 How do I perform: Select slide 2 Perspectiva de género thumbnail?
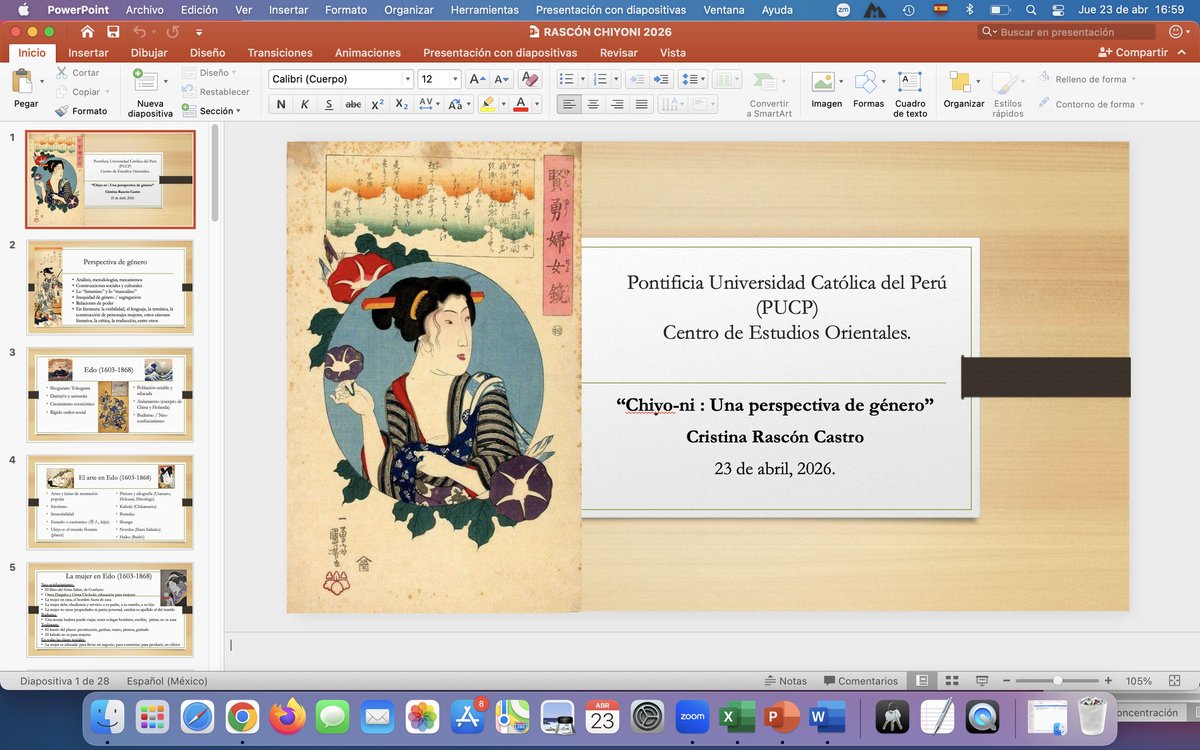tap(110, 286)
